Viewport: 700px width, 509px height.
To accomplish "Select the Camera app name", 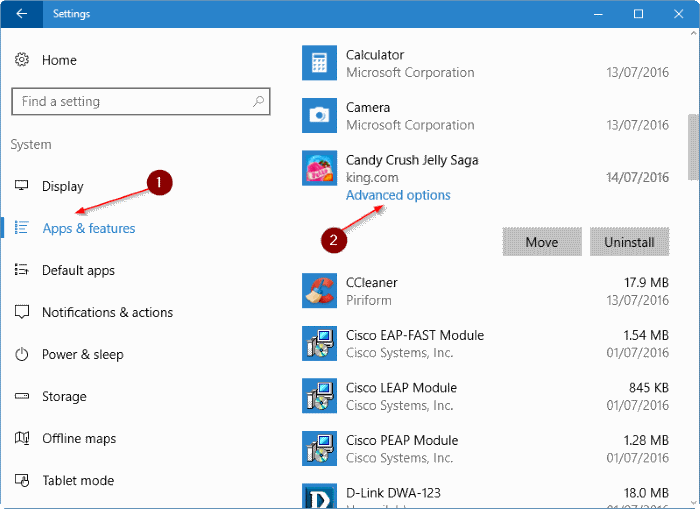I will click(x=368, y=107).
